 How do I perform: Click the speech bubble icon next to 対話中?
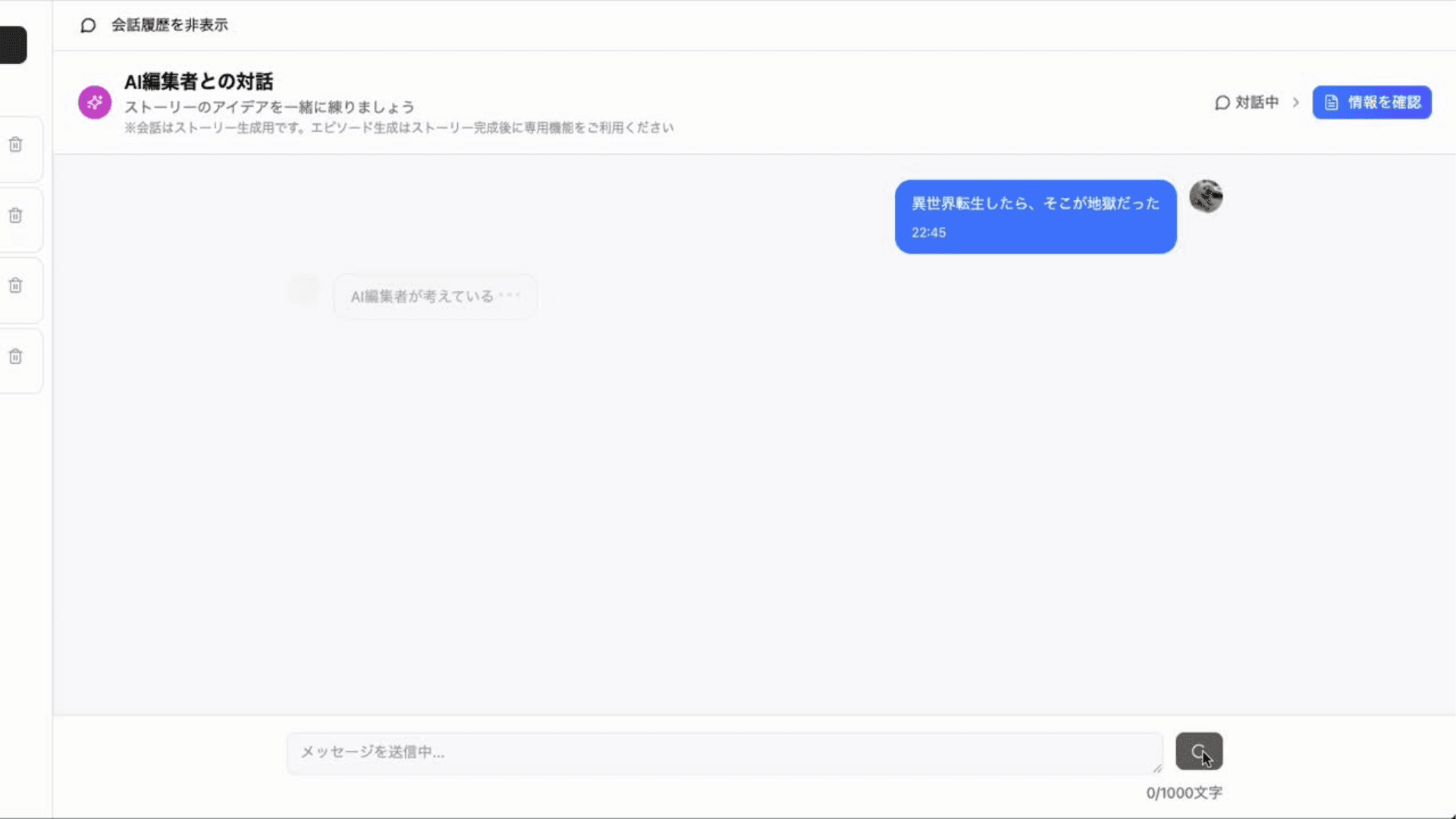(x=1222, y=102)
